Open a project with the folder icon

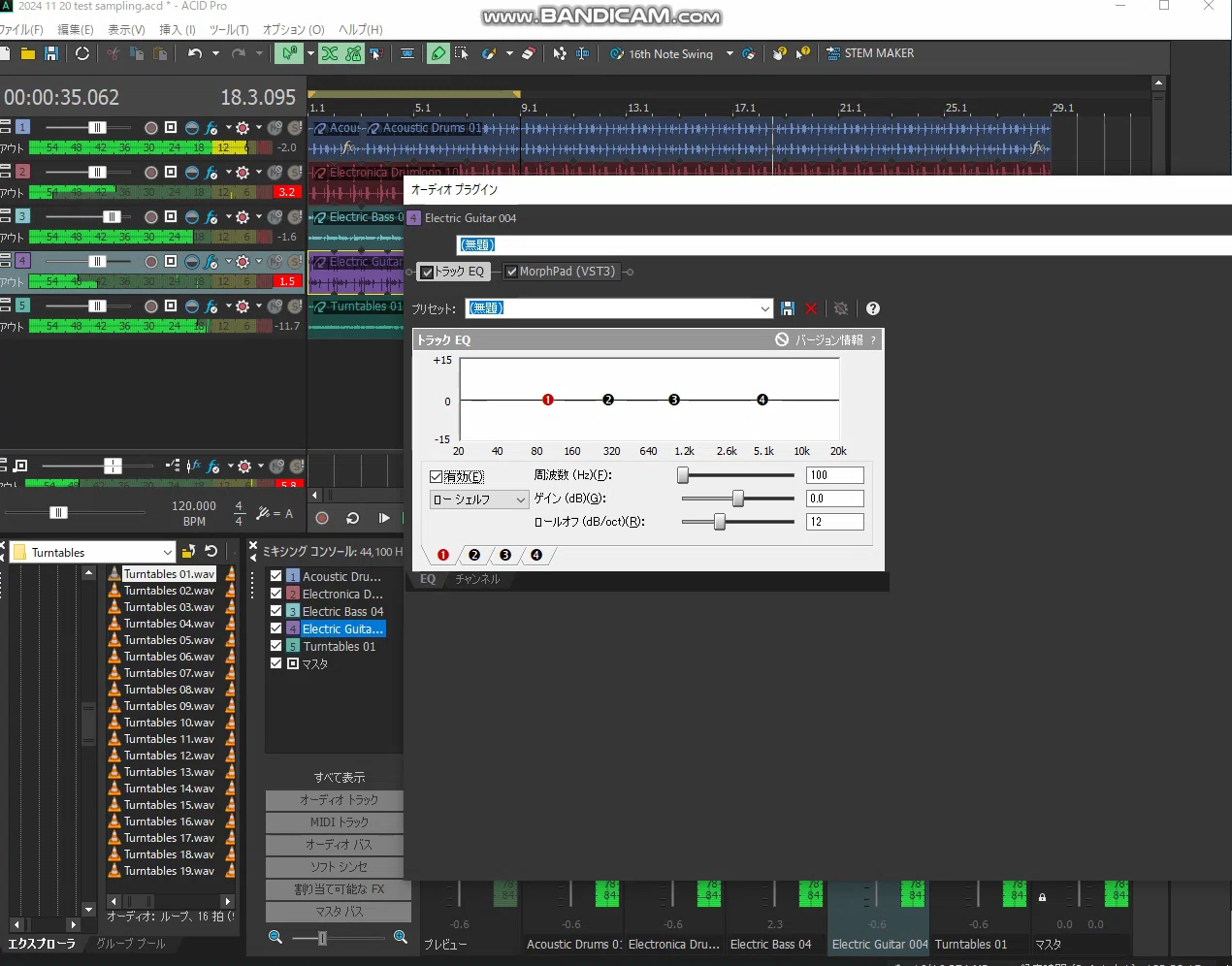(x=27, y=54)
